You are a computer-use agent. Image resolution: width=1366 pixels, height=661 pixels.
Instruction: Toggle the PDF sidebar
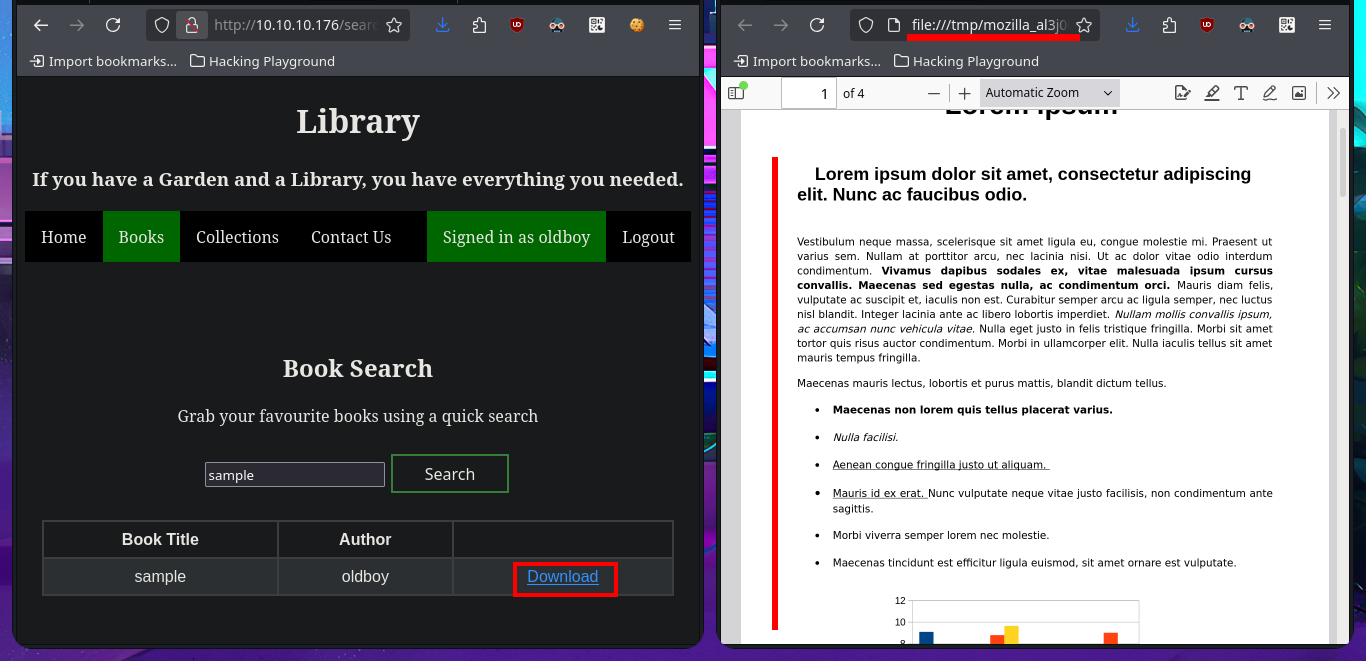(737, 93)
